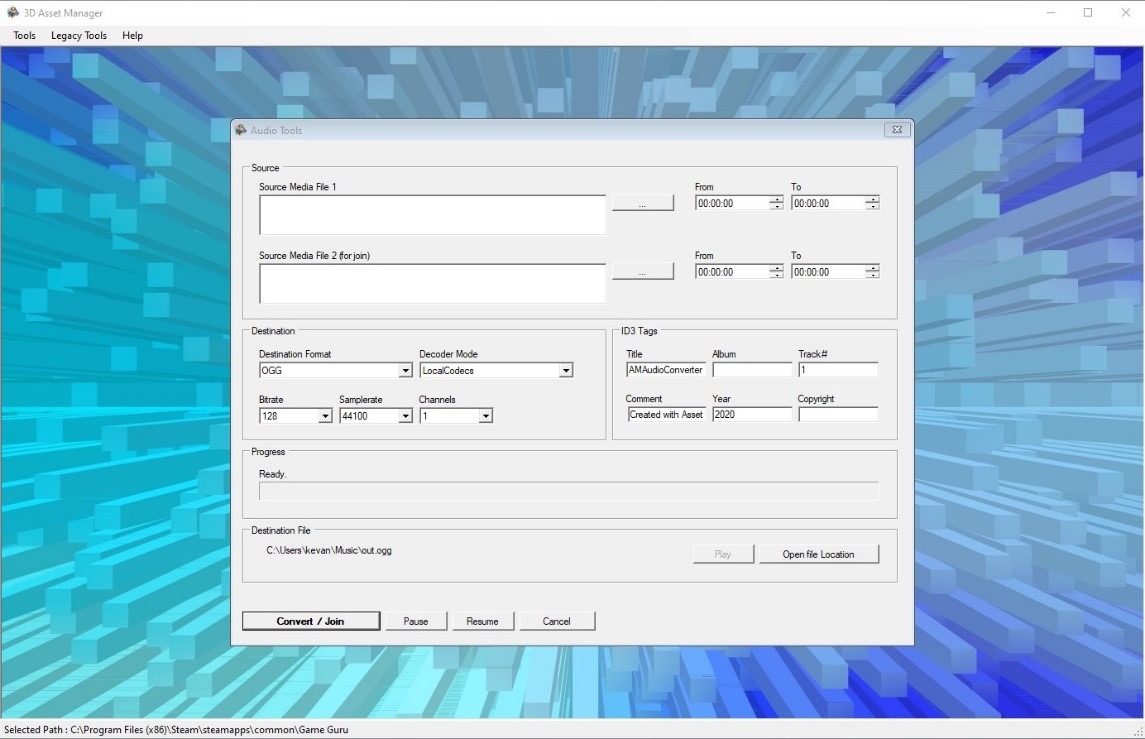Image resolution: width=1145 pixels, height=739 pixels.
Task: Click the ID3 Album input field
Action: pos(751,370)
